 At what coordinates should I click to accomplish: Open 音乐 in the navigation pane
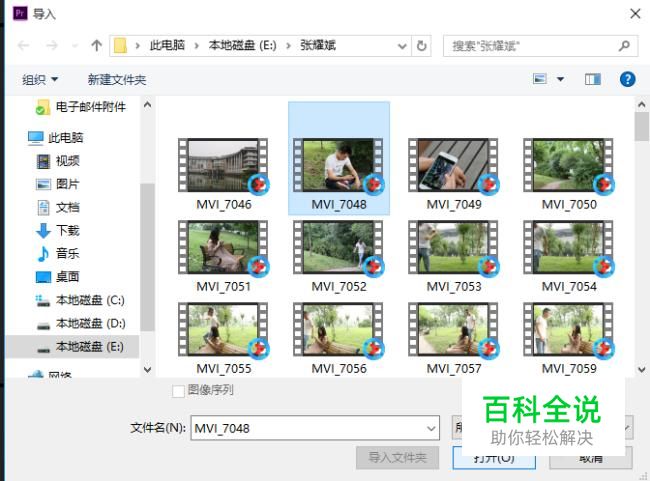tap(58, 254)
